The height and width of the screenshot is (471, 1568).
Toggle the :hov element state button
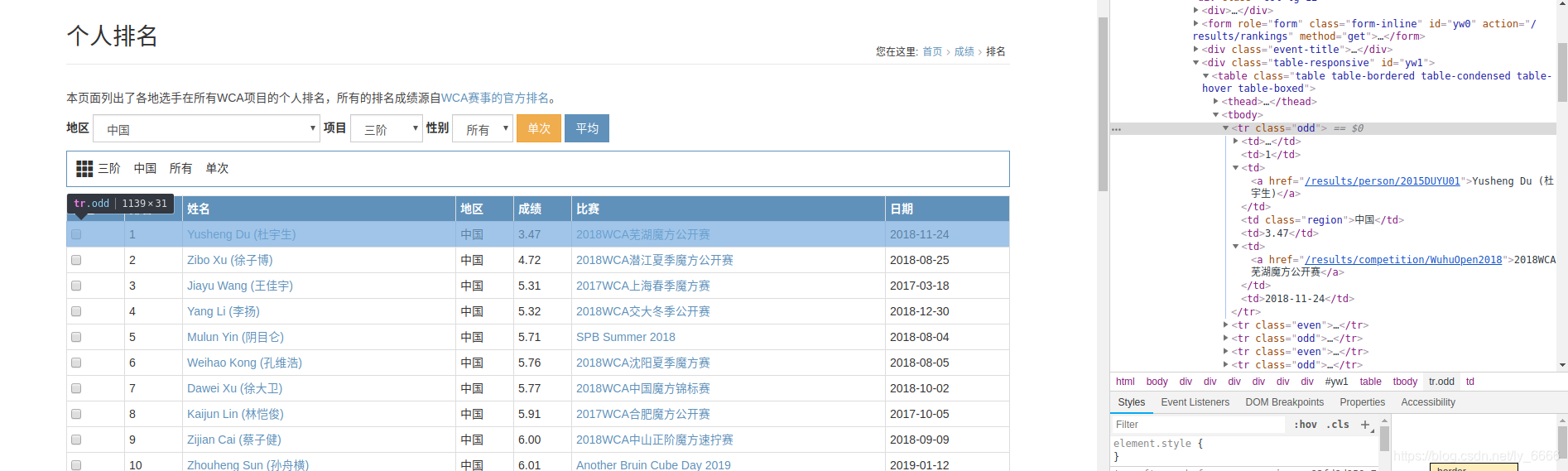[x=1306, y=425]
